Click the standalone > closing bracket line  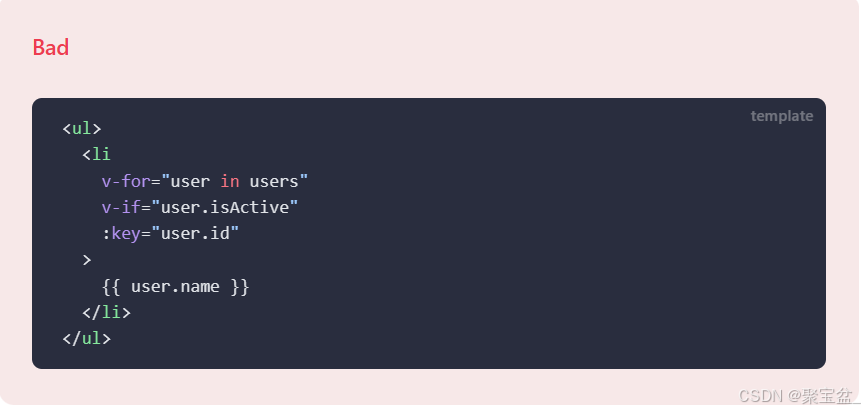[87, 260]
